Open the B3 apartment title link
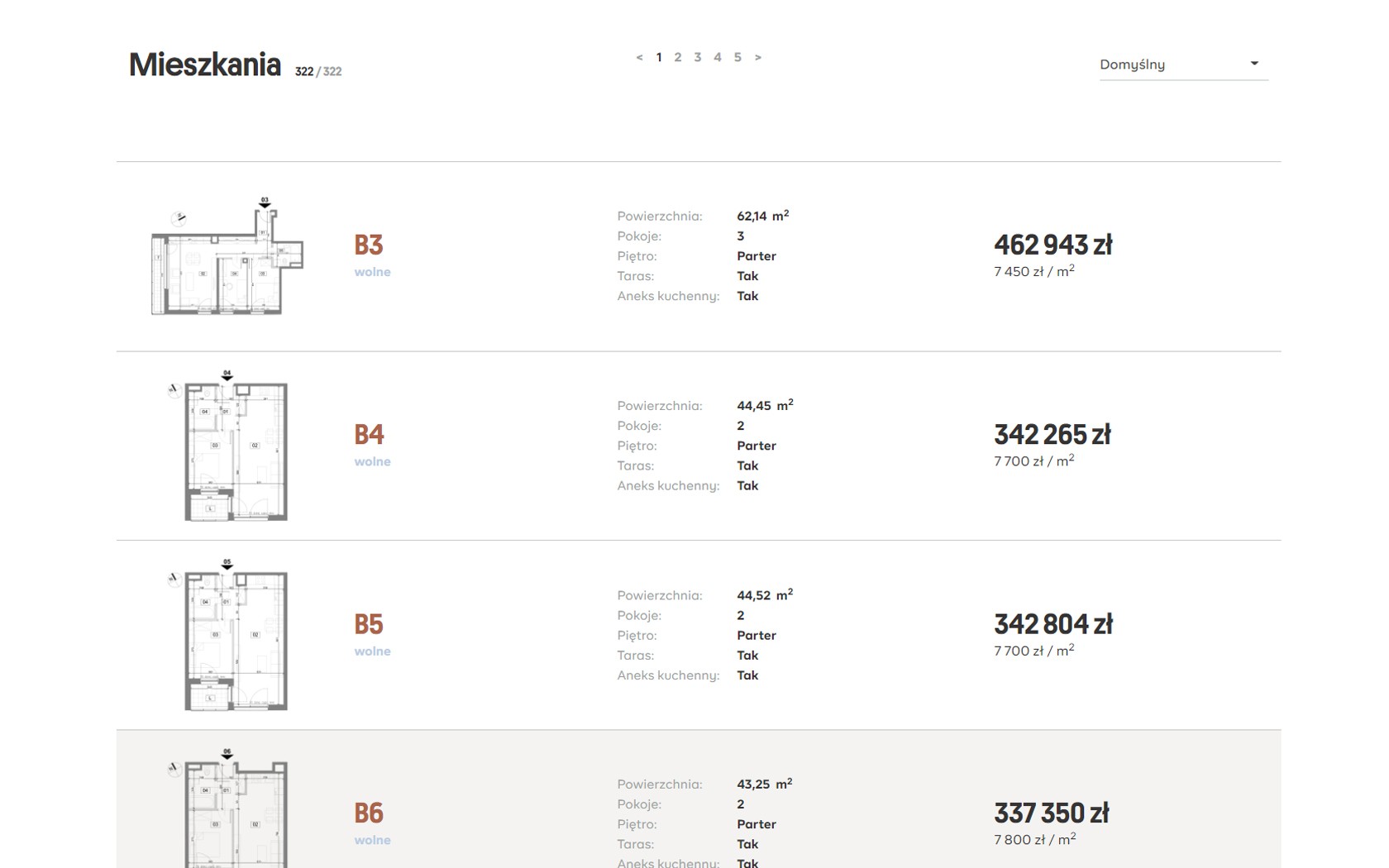Viewport: 1389px width, 868px height. coord(369,245)
